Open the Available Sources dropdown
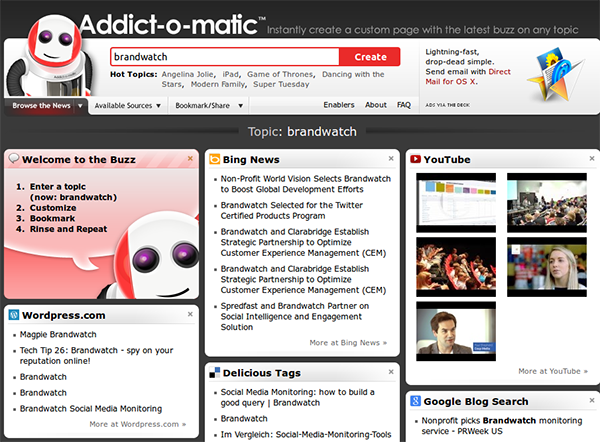Viewport: 600px width, 442px height. [x=127, y=105]
